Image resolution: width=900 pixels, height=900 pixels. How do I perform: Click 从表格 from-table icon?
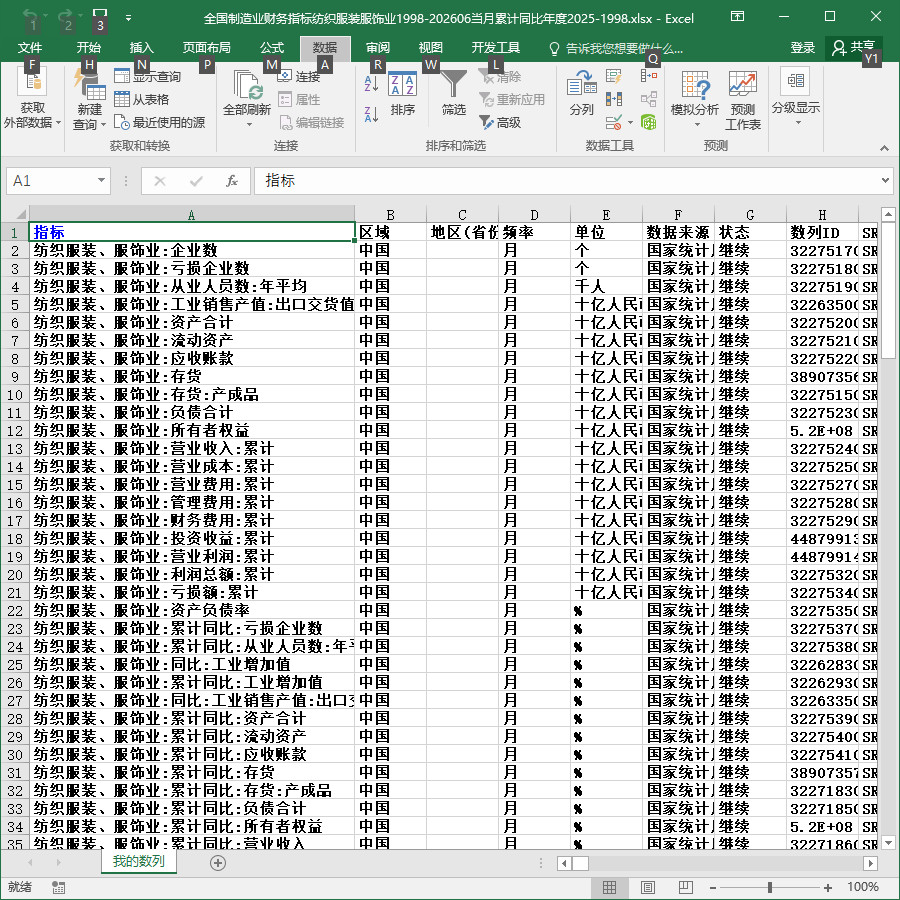pyautogui.click(x=142, y=99)
